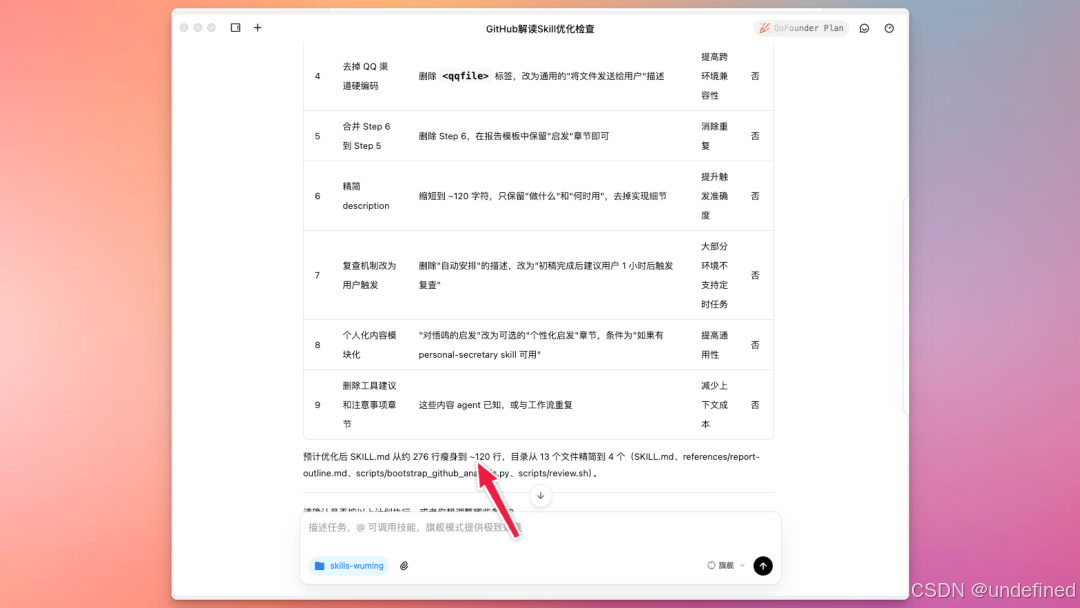This screenshot has width=1080, height=608.
Task: Focus the task description input field
Action: 541,527
